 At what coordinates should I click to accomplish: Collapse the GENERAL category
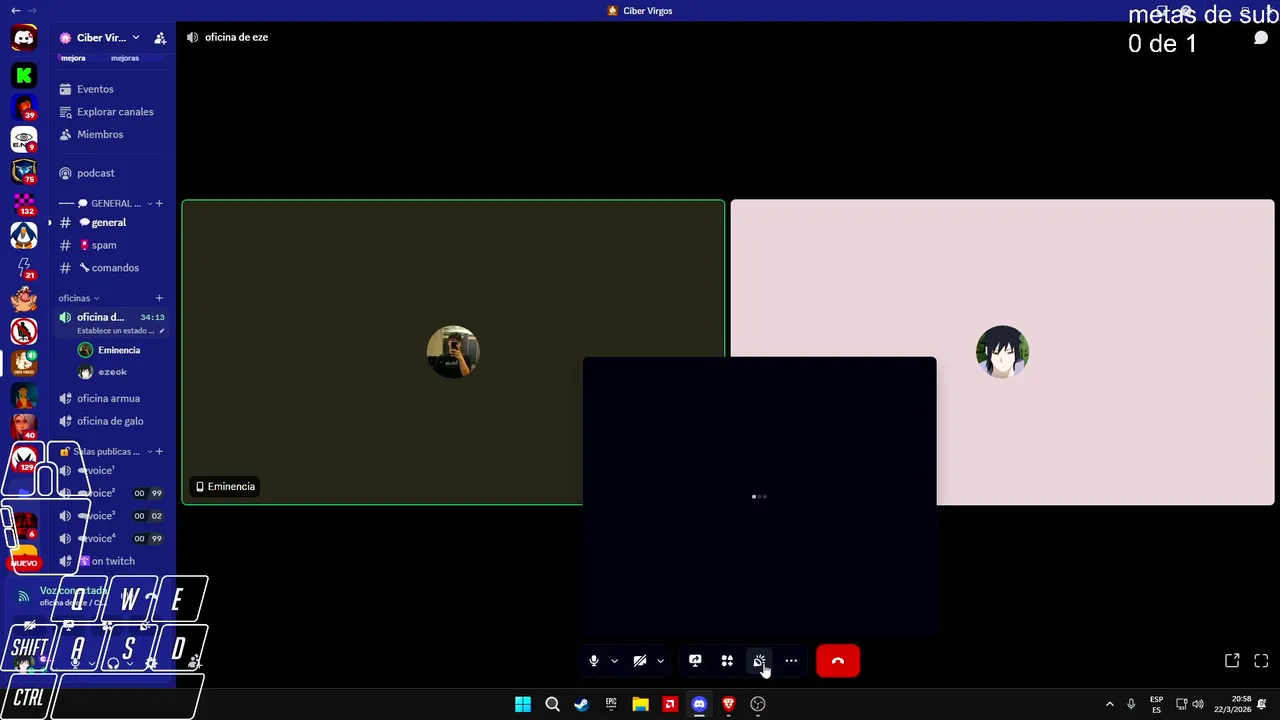tap(108, 203)
